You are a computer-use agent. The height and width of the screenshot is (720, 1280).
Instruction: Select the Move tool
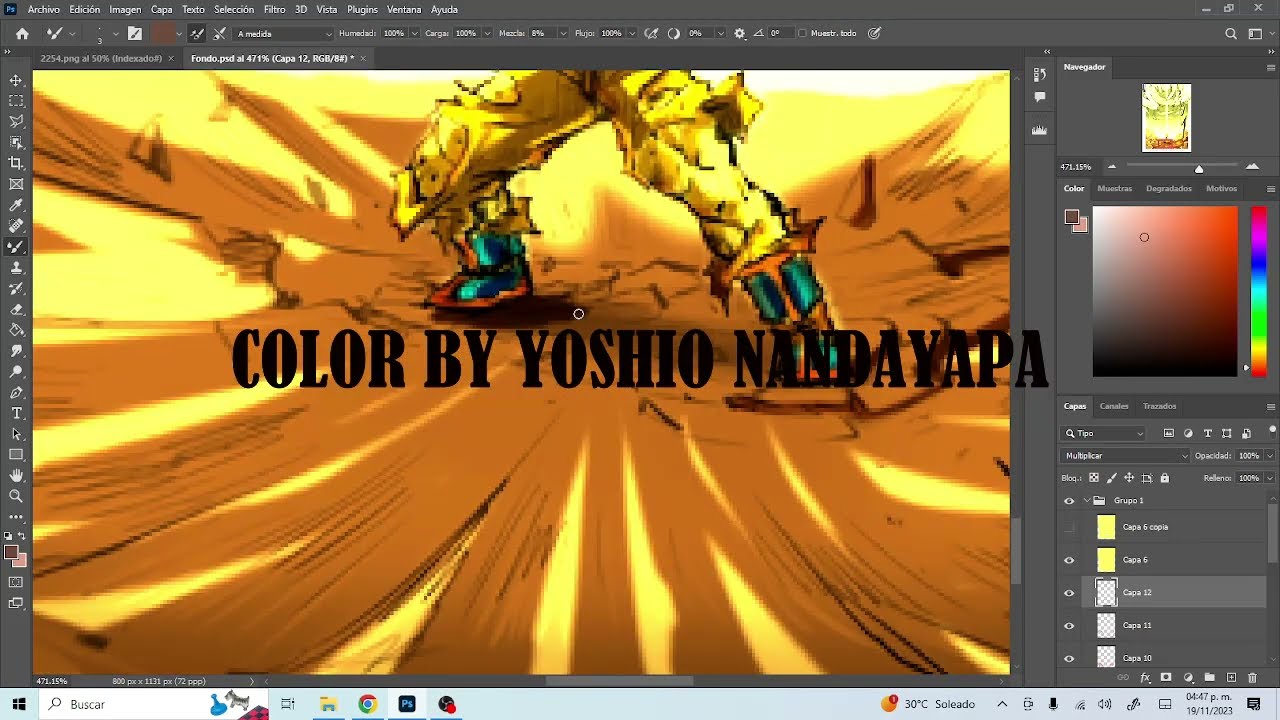click(x=16, y=80)
